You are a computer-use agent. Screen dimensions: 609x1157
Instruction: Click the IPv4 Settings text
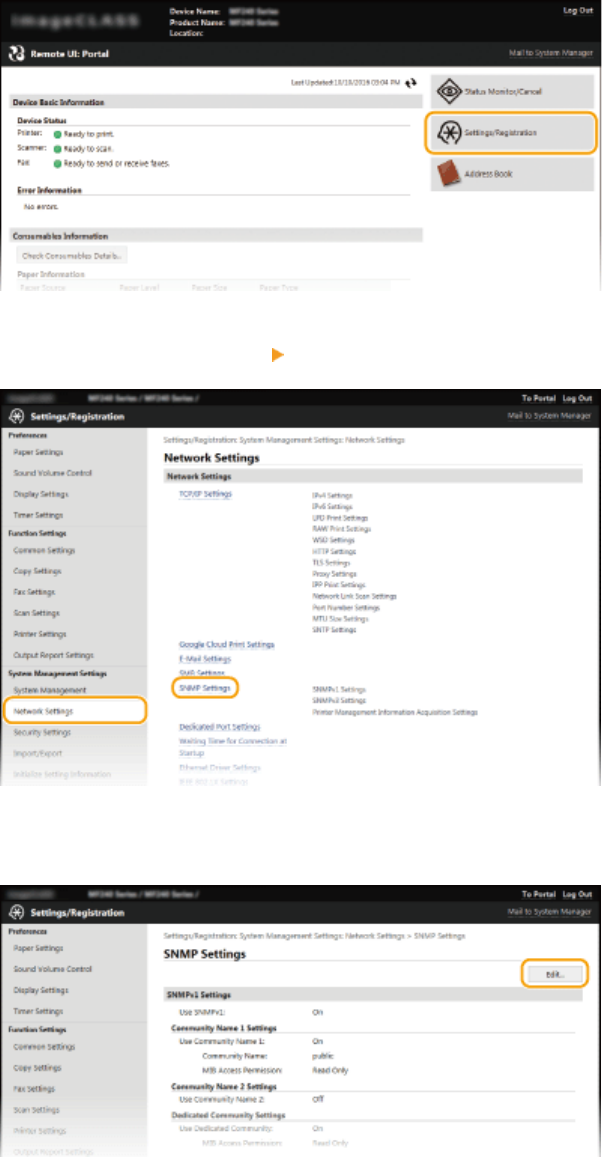pyautogui.click(x=332, y=496)
